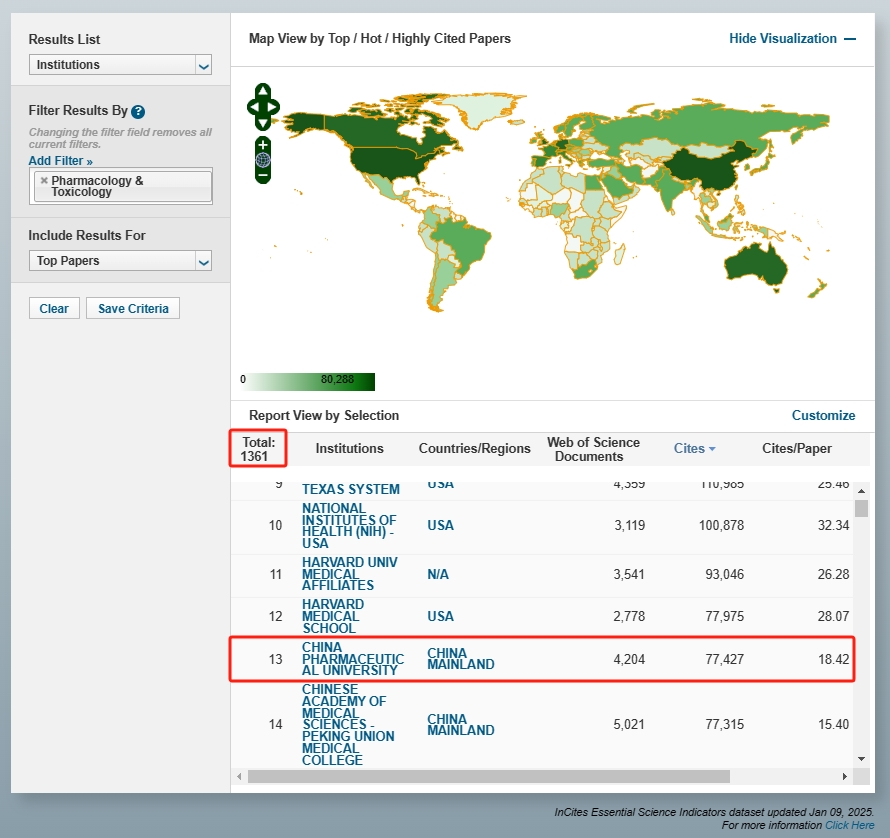
Task: Open Harvard Medical School institution link
Action: point(333,616)
